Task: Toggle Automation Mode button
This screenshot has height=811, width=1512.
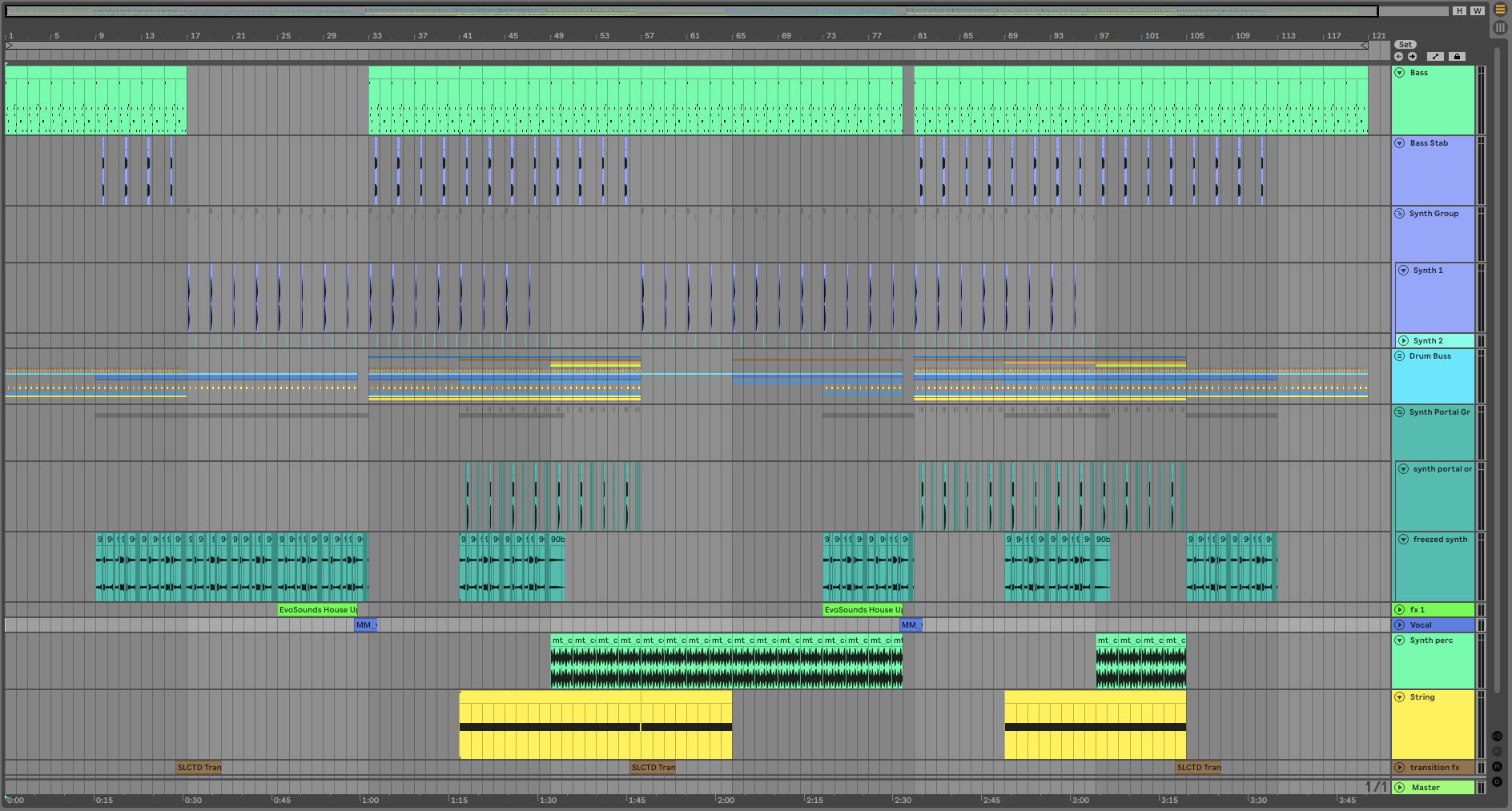Action: [1435, 57]
